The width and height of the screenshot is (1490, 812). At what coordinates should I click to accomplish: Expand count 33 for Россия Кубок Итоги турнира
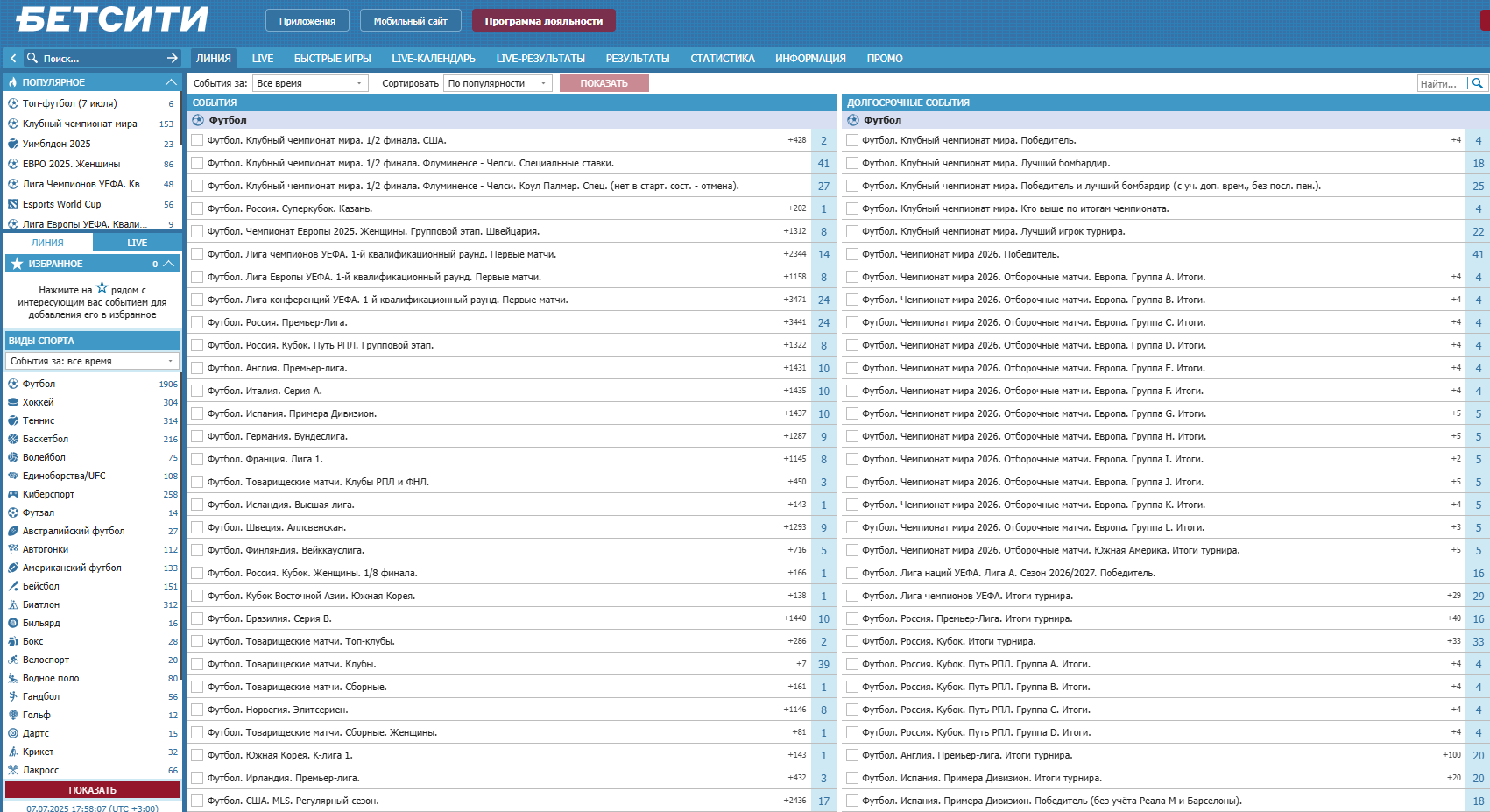(1478, 641)
